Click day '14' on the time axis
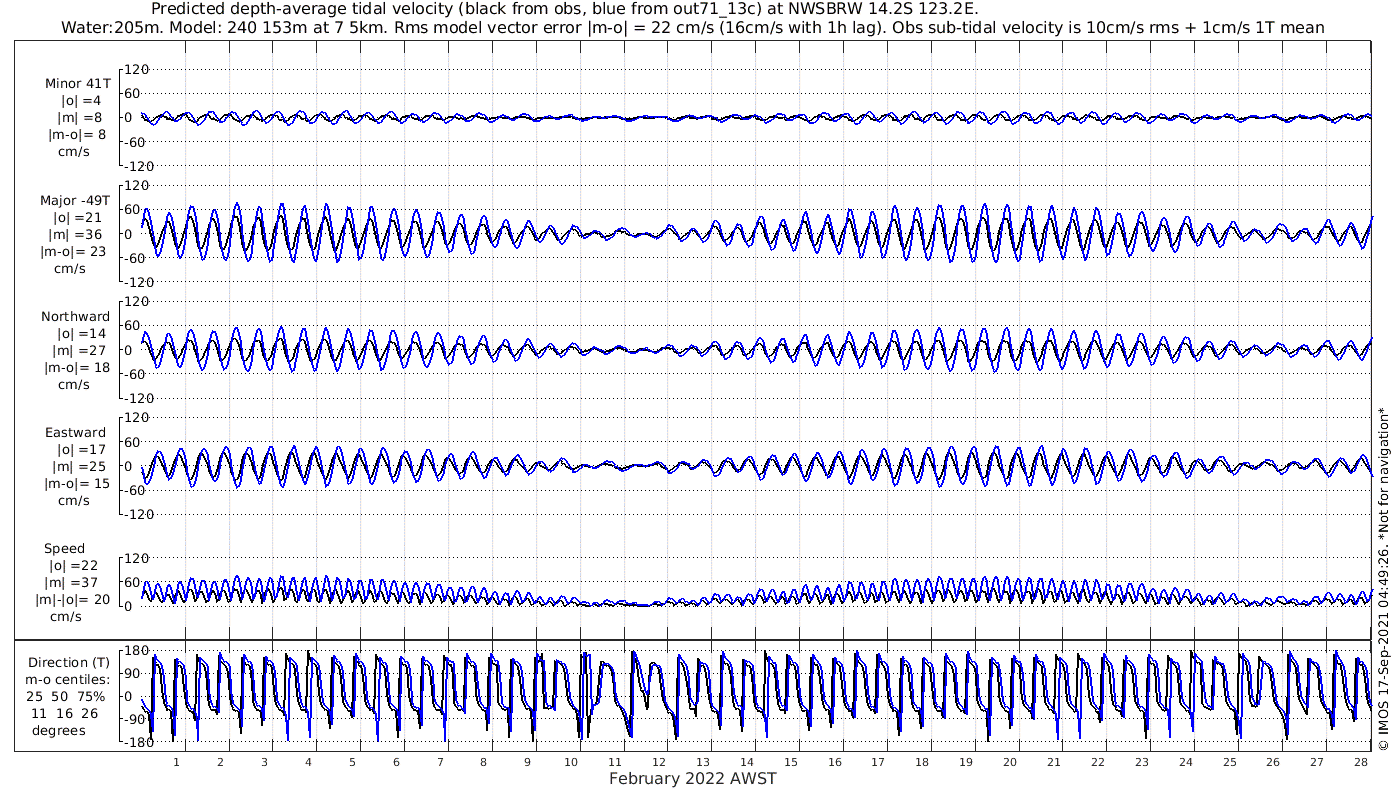This screenshot has width=1400, height=800. [x=747, y=763]
